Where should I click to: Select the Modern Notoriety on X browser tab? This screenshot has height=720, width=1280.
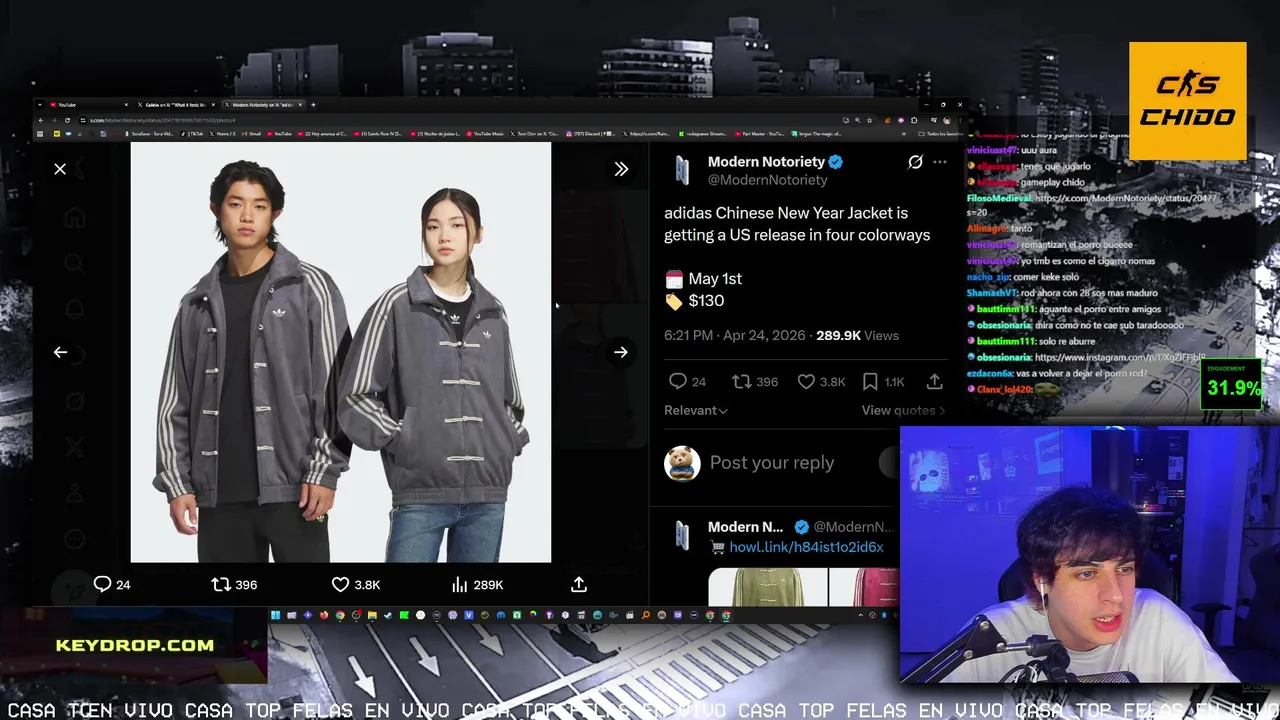pos(264,104)
